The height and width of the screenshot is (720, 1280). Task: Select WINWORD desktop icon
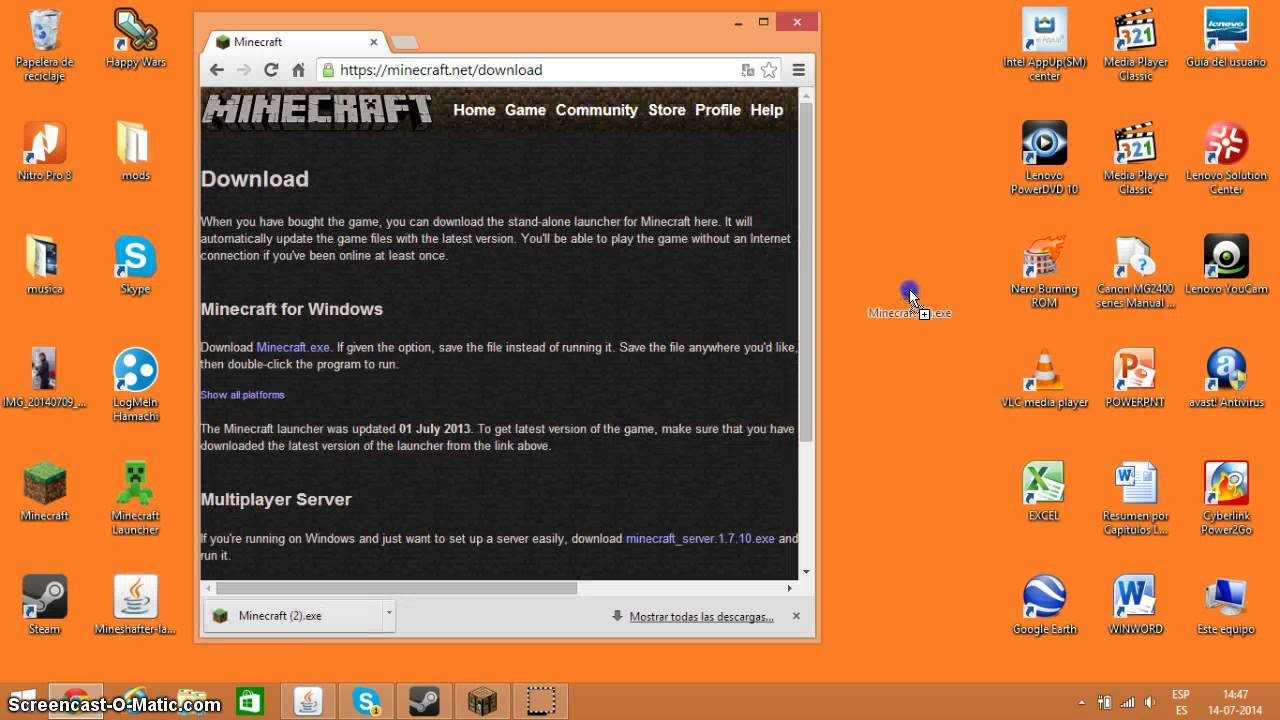point(1135,605)
